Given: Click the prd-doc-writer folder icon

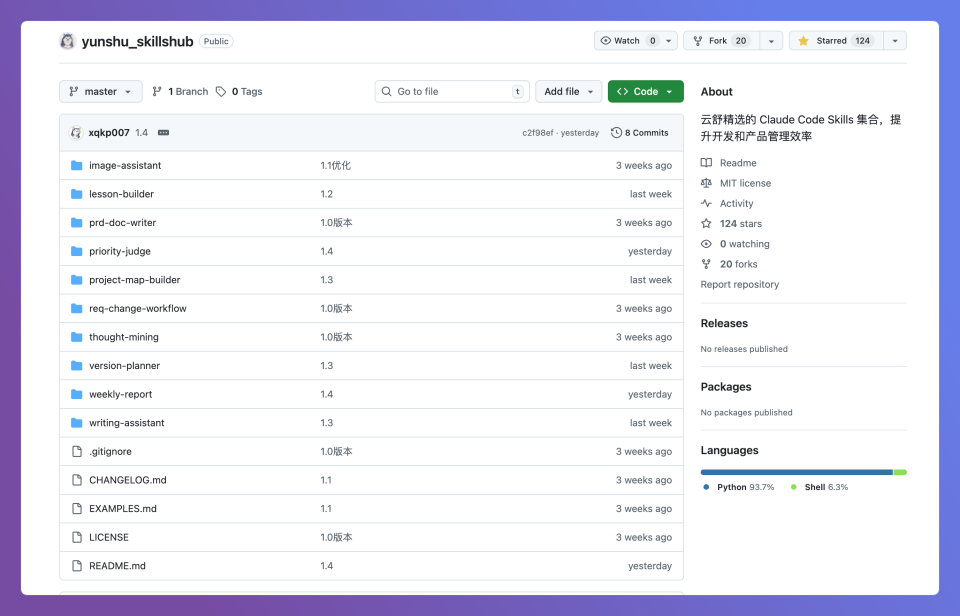Looking at the screenshot, I should 77,222.
